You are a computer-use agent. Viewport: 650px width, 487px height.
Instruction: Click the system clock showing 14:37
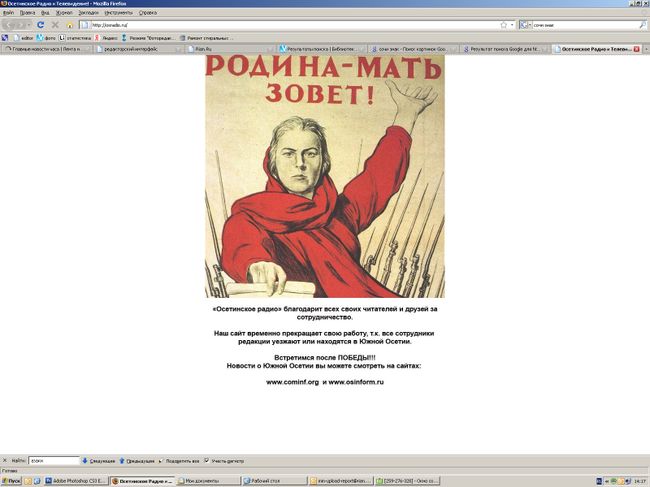click(640, 481)
